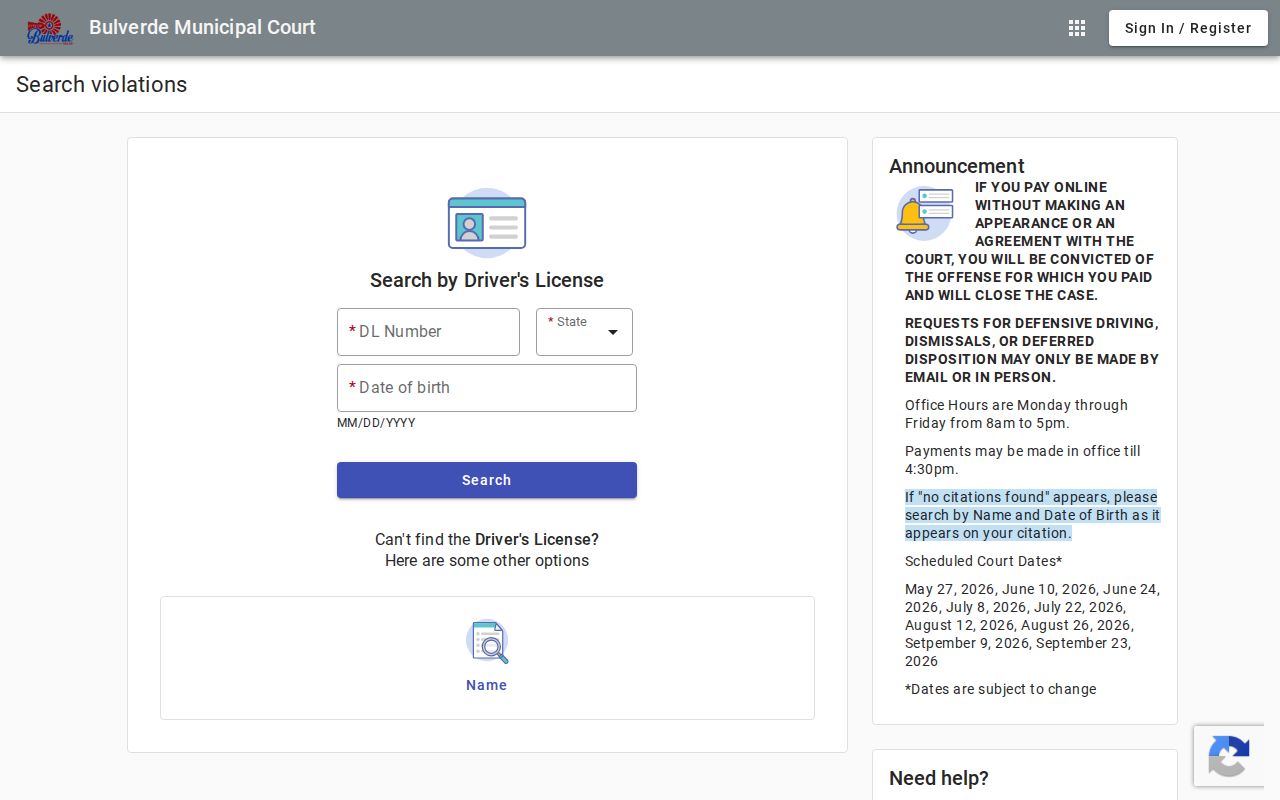Click "Here are some other options" text
1280x800 pixels.
point(487,560)
